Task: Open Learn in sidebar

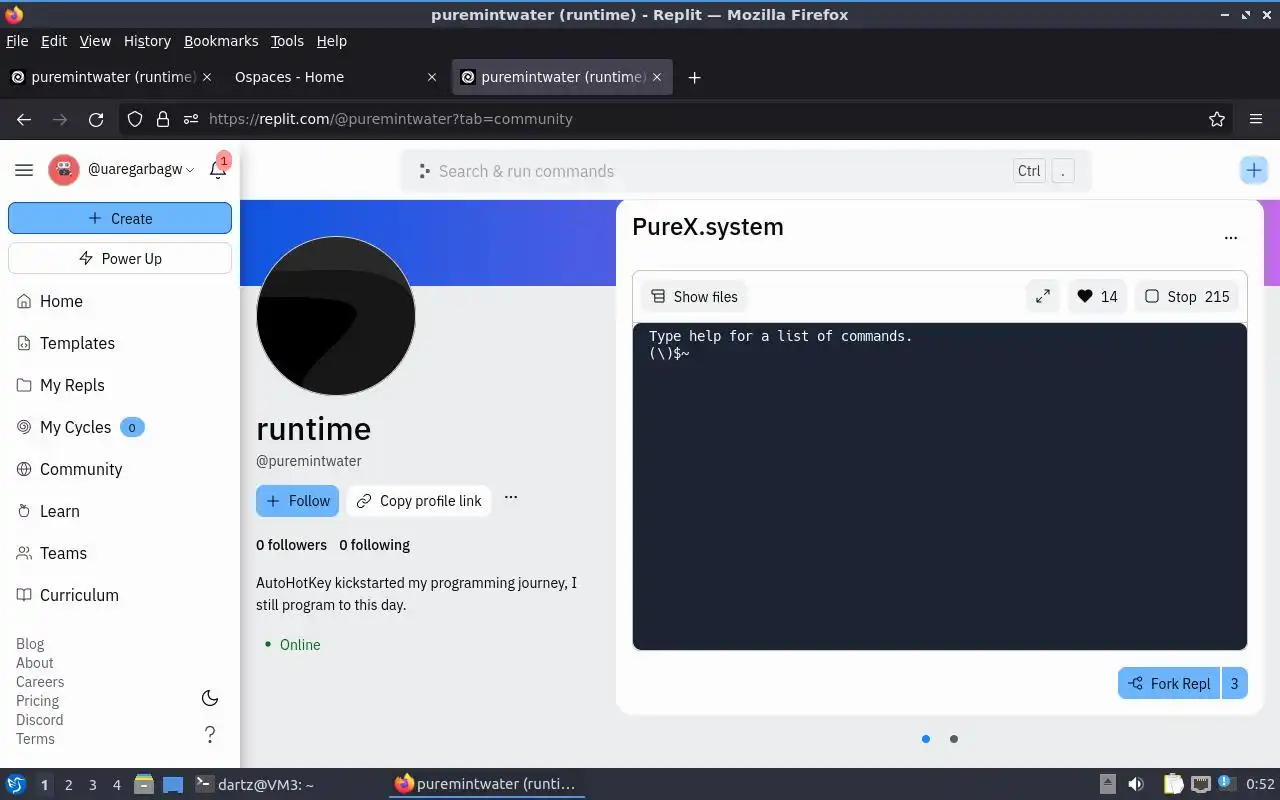Action: coord(120,511)
